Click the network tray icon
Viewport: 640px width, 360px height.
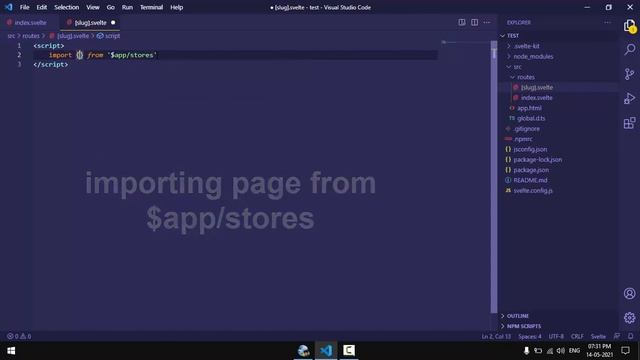click(549, 351)
